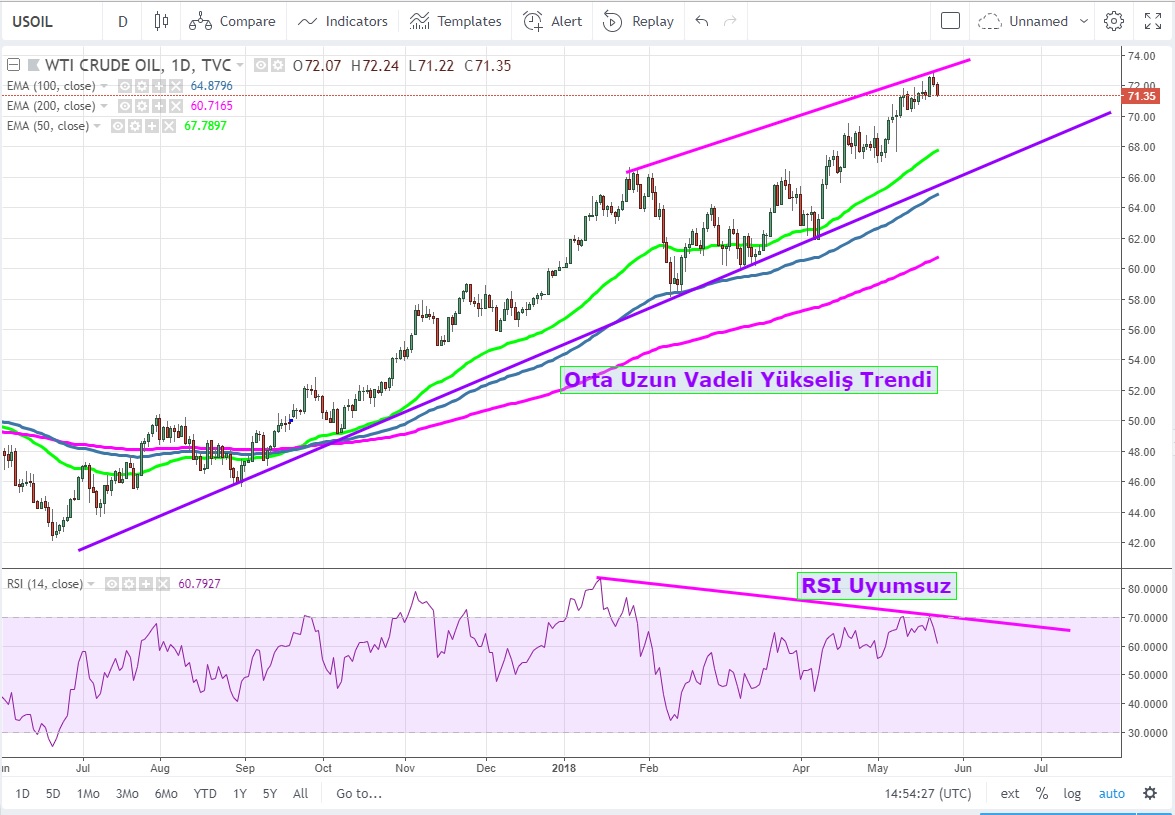This screenshot has height=815, width=1175.
Task: Toggle the log scale option
Action: [x=1072, y=794]
